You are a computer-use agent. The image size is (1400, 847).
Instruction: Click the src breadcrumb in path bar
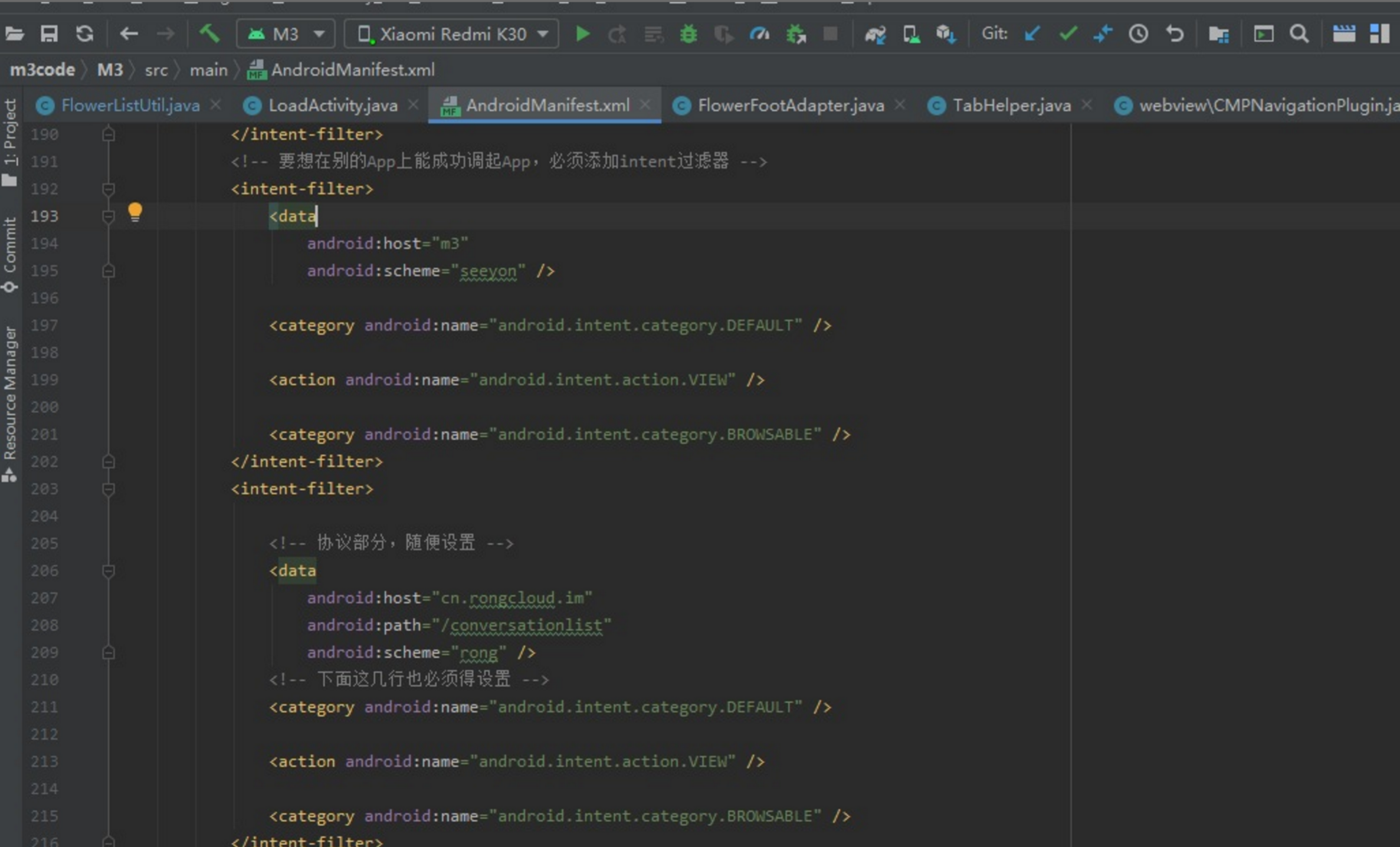[x=156, y=70]
